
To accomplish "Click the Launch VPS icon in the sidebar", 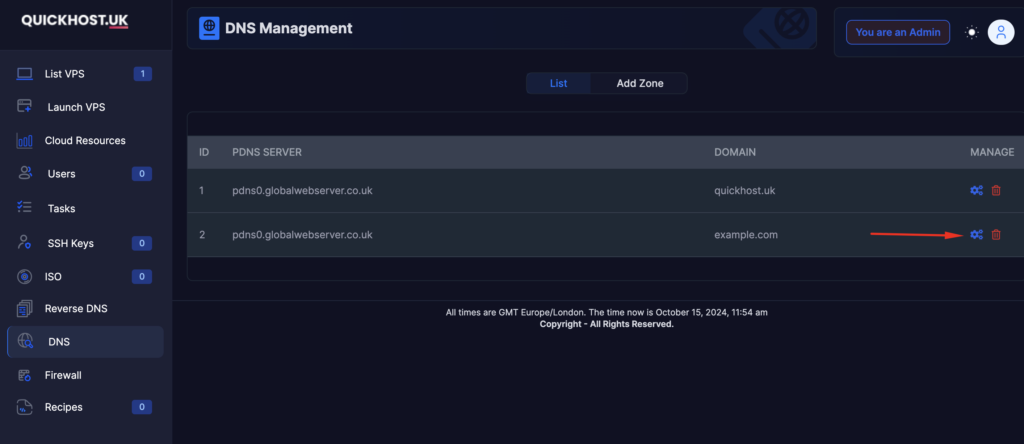I will pyautogui.click(x=25, y=106).
